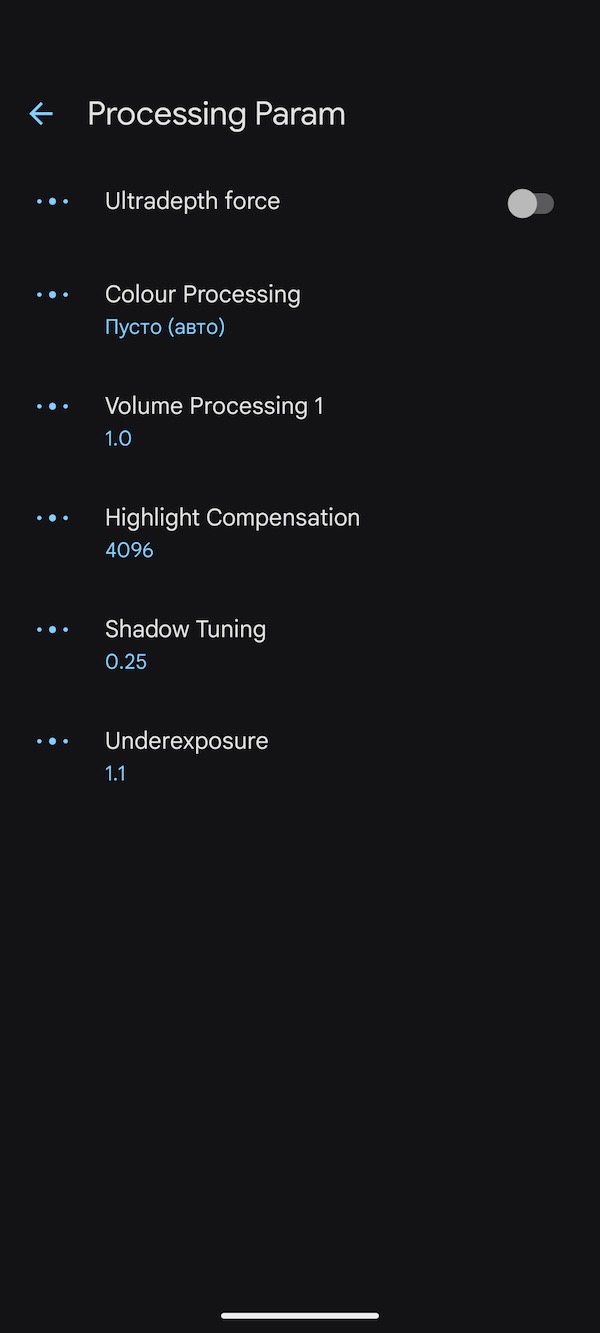Tap the bottom home gesture bar
The image size is (600, 1333).
pyautogui.click(x=300, y=1316)
